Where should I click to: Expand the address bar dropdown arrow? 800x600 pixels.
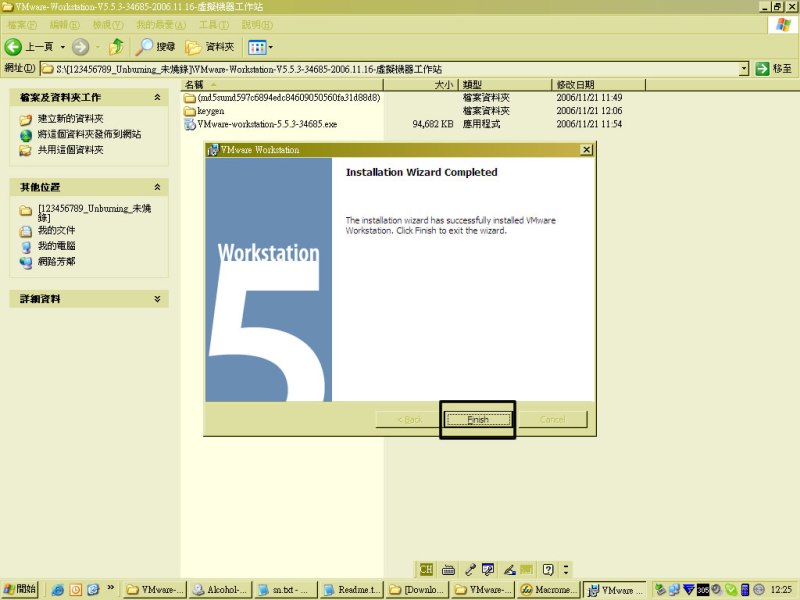click(744, 69)
